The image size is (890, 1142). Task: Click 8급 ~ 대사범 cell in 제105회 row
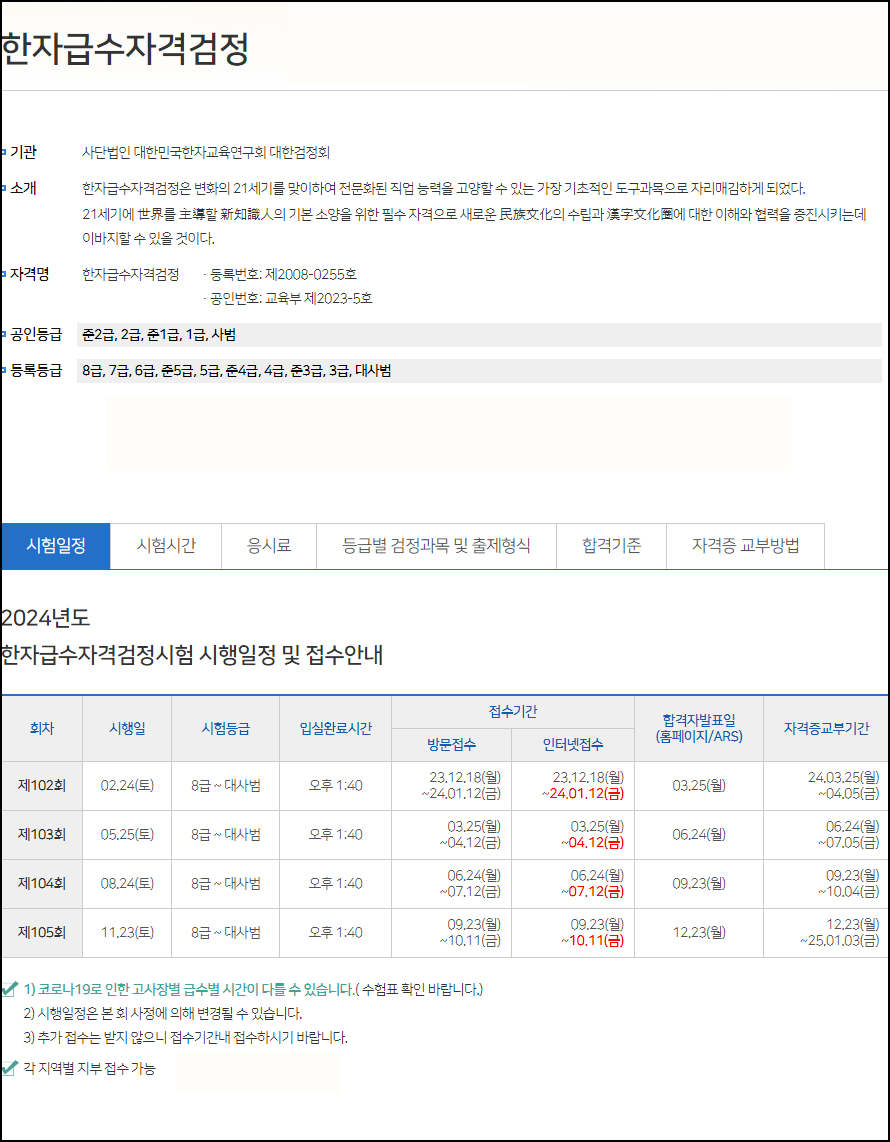click(226, 932)
